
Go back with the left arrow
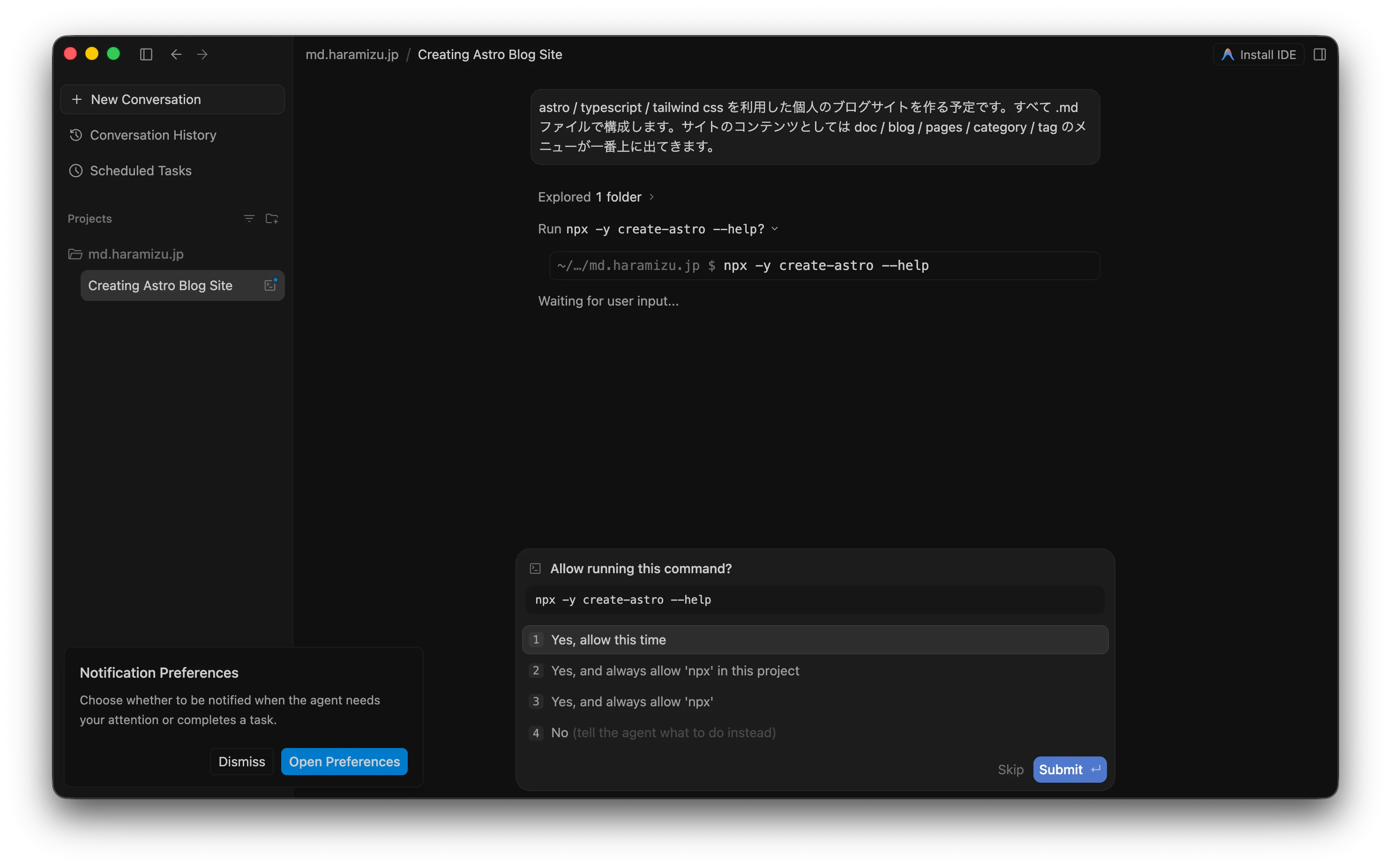click(176, 54)
